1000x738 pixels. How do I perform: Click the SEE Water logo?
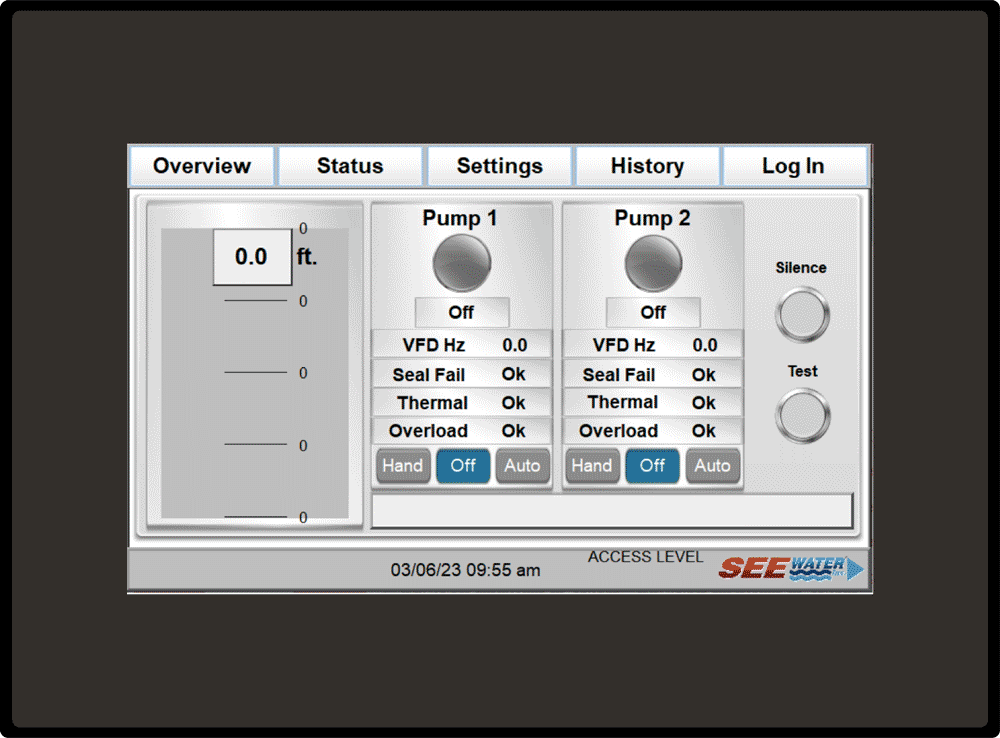[791, 567]
